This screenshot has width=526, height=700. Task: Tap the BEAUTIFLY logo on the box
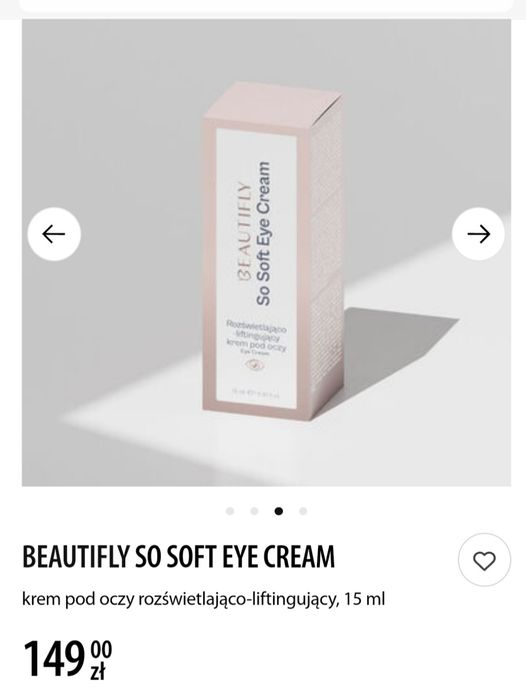pos(242,232)
